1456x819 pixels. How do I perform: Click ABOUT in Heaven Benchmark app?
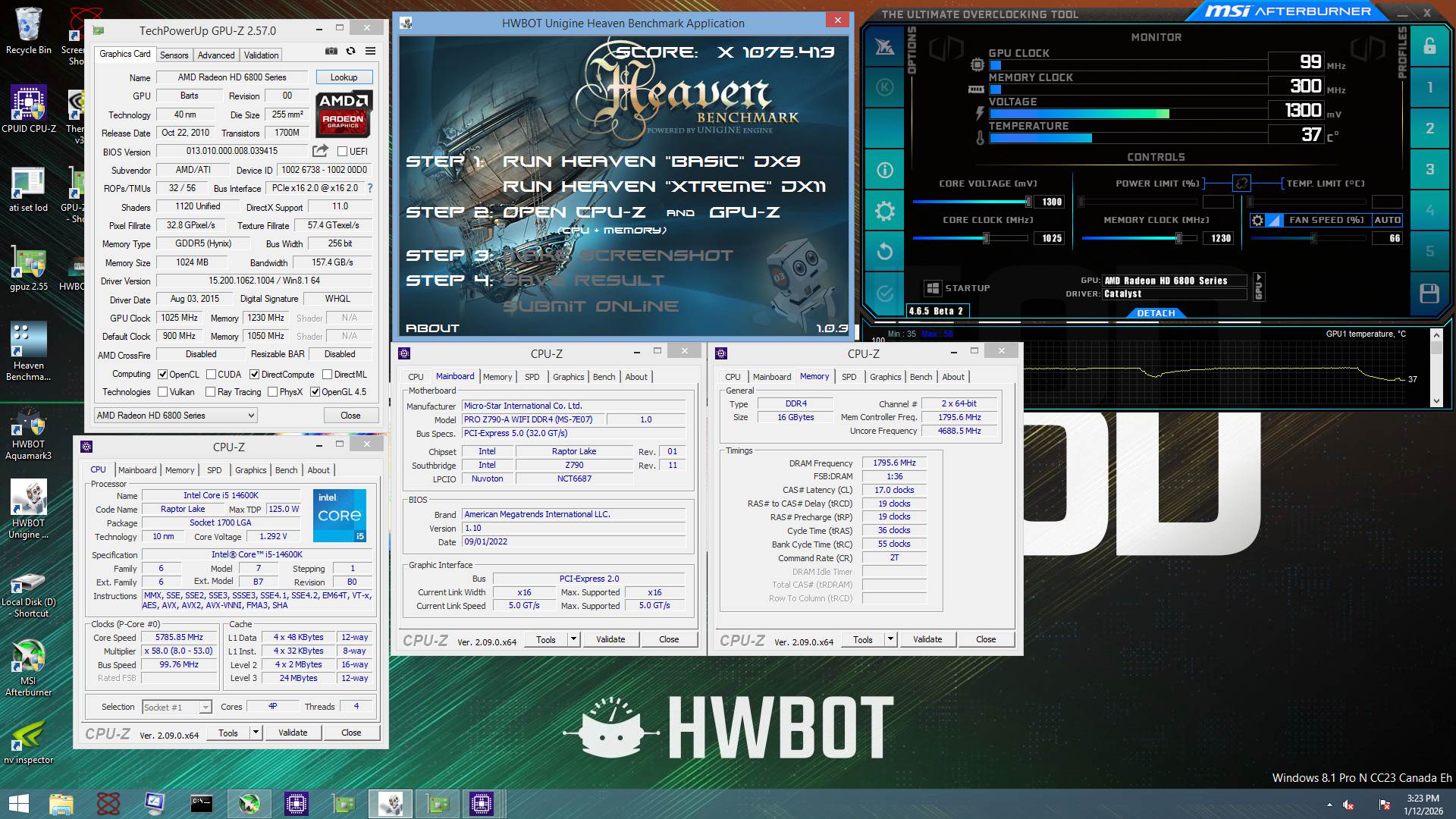[432, 328]
